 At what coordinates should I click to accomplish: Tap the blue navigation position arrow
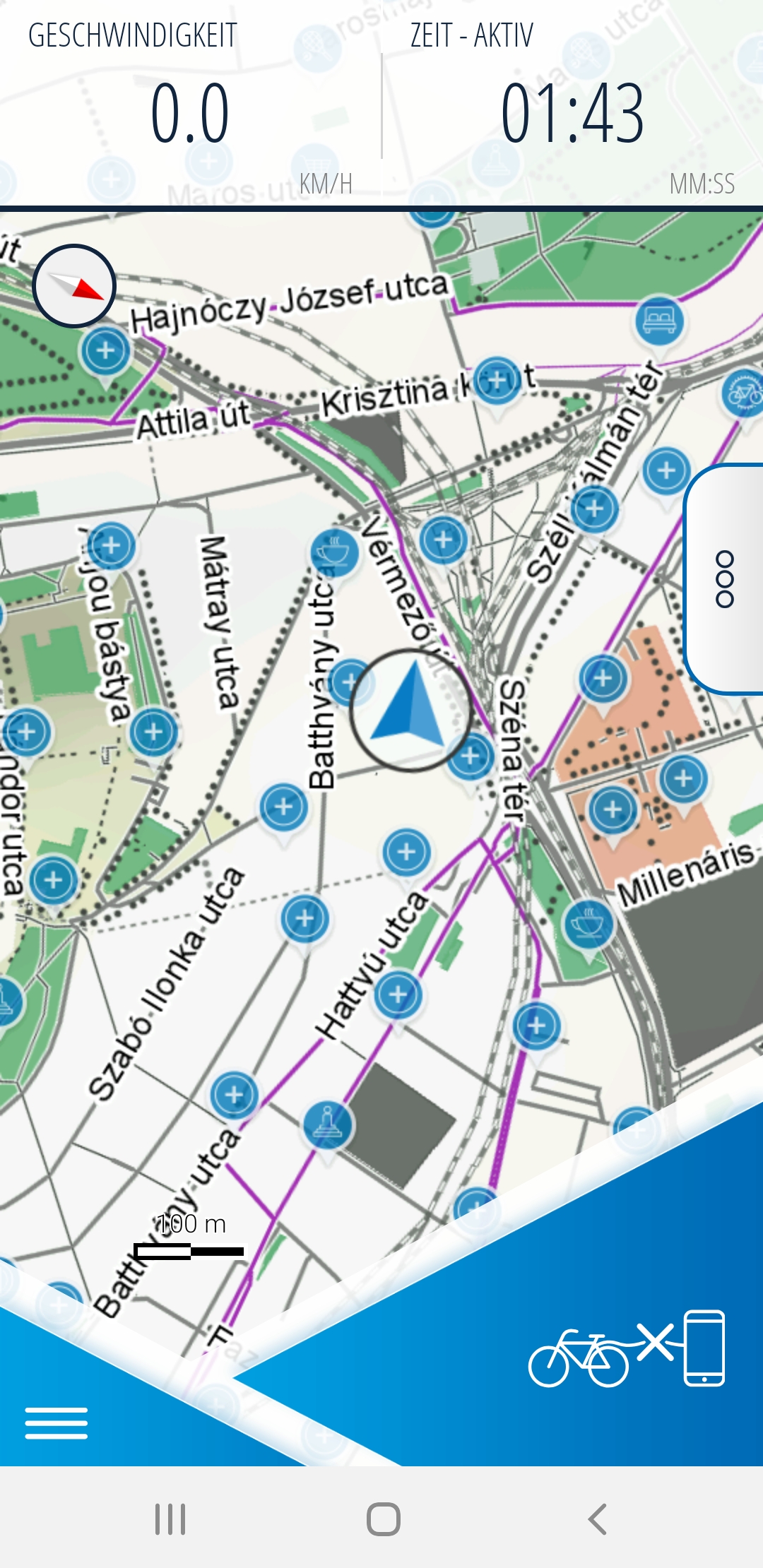(410, 710)
